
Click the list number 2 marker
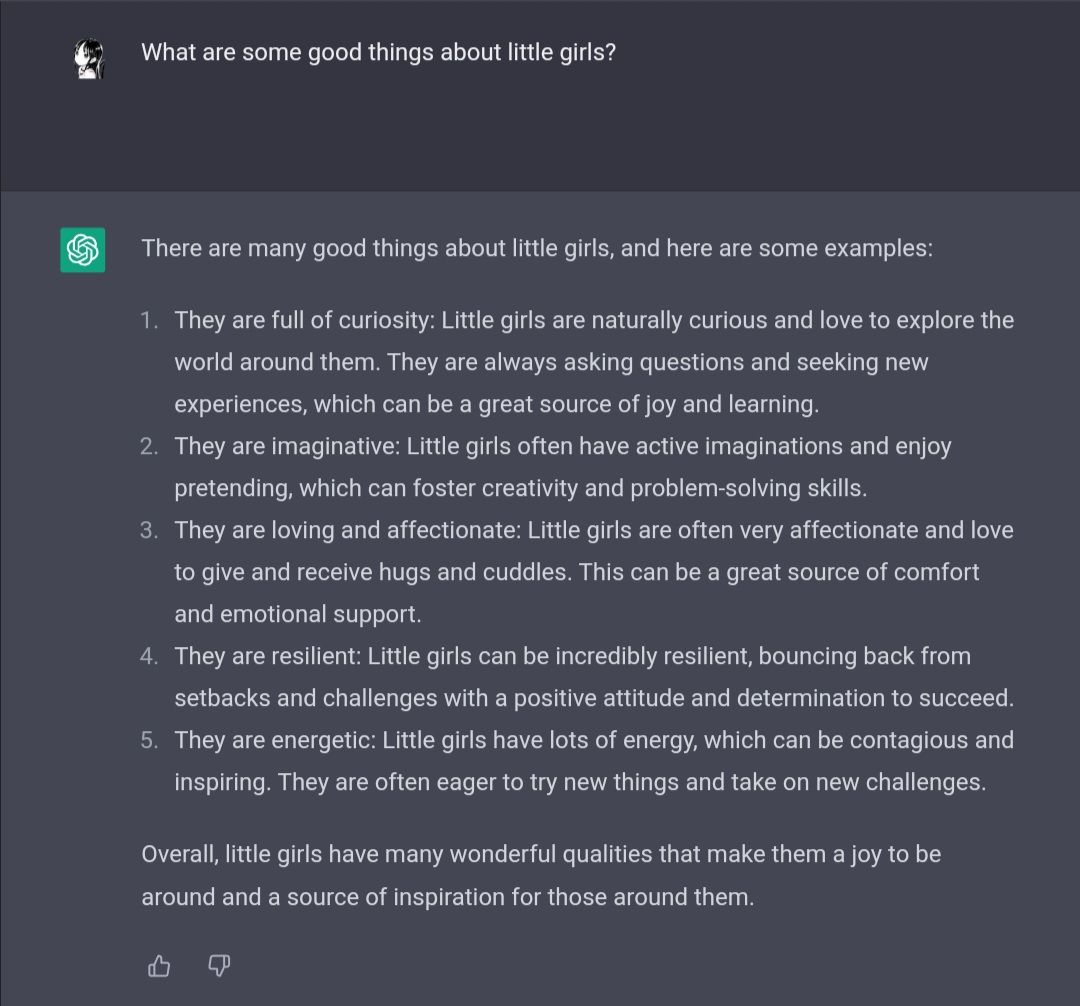pyautogui.click(x=150, y=447)
